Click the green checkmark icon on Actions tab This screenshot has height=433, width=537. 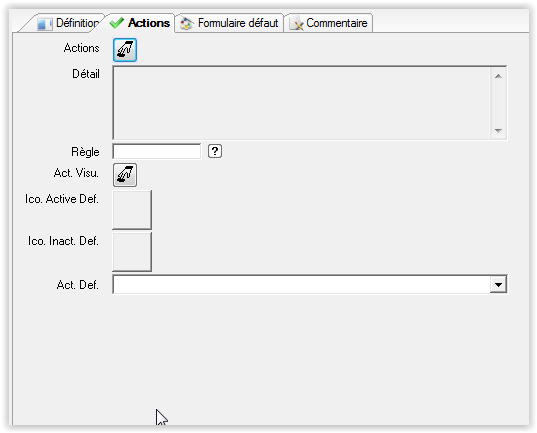click(116, 23)
